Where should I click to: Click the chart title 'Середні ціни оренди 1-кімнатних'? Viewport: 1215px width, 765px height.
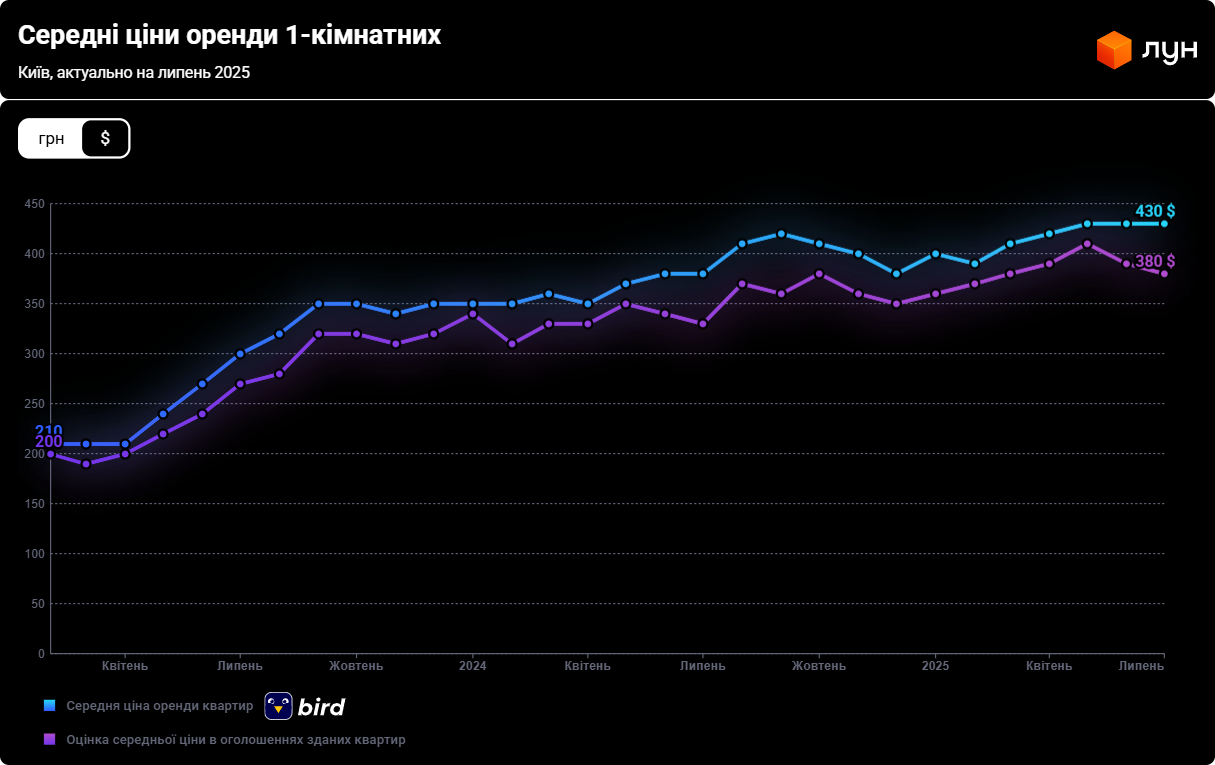coord(229,35)
